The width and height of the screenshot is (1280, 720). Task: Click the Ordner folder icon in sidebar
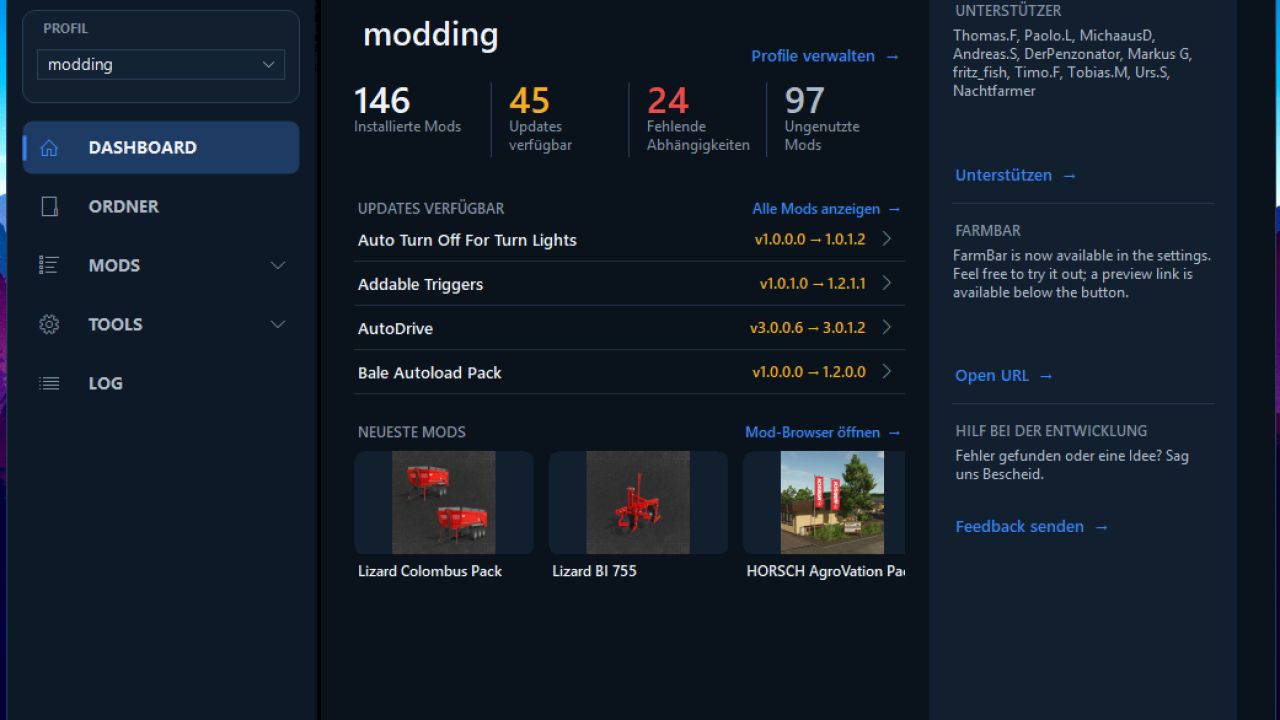(49, 207)
